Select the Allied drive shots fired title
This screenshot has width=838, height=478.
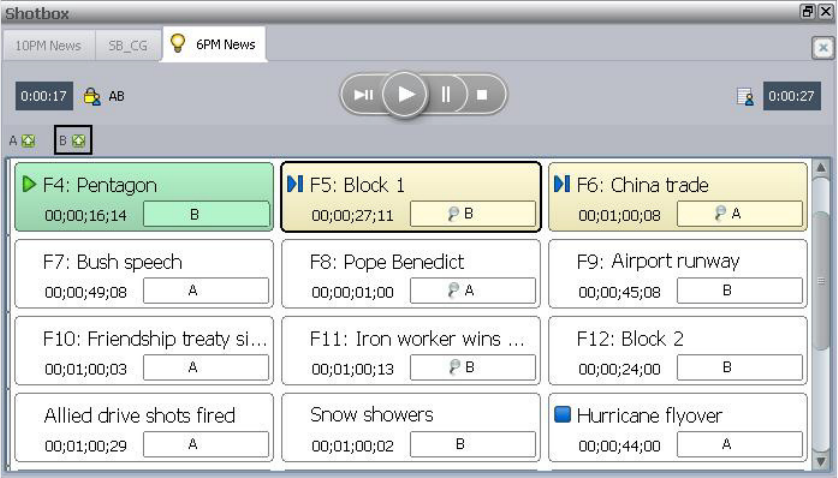[x=139, y=415]
